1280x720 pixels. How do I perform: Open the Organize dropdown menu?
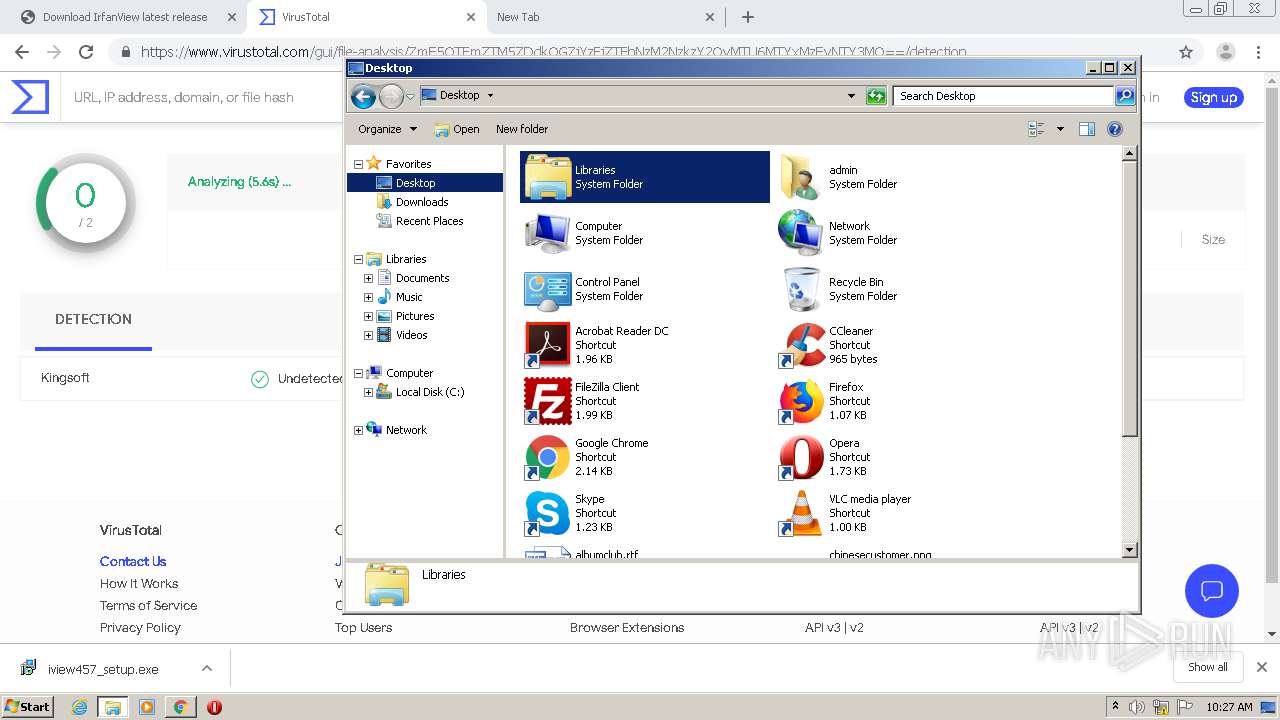click(387, 129)
